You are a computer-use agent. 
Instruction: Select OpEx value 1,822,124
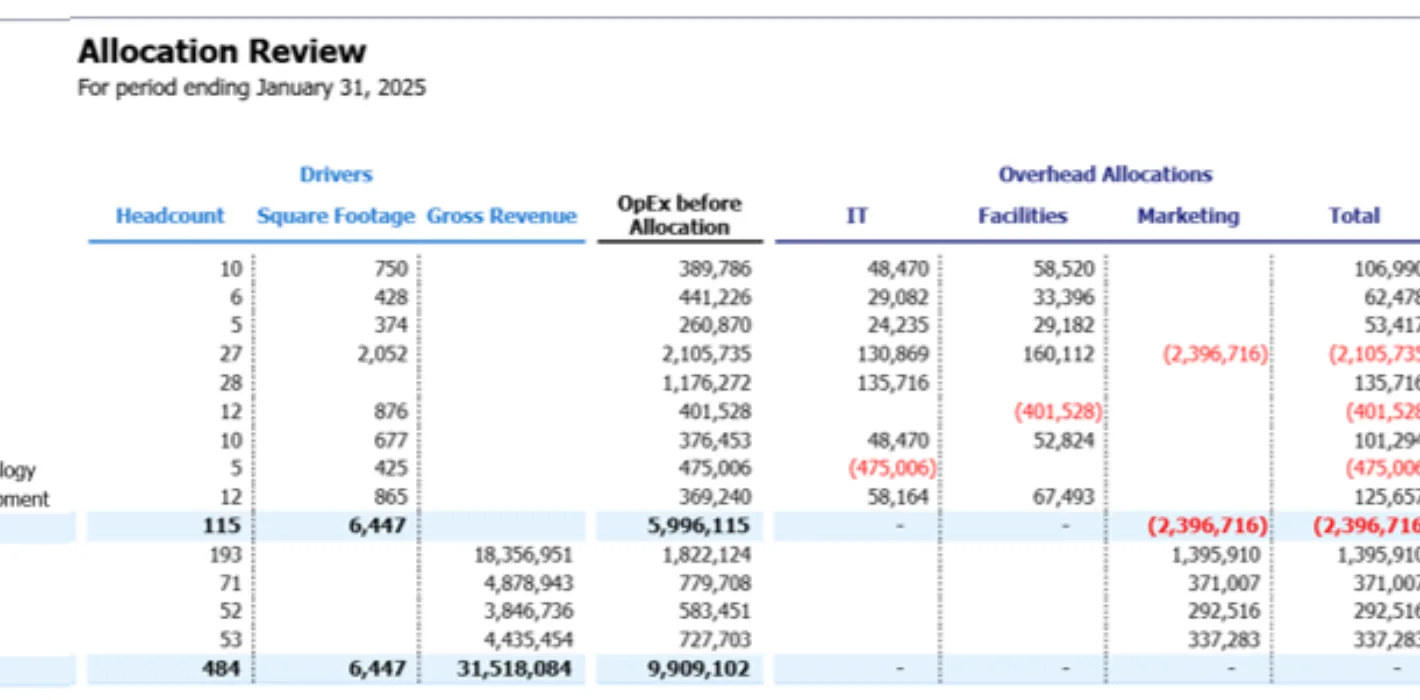706,555
